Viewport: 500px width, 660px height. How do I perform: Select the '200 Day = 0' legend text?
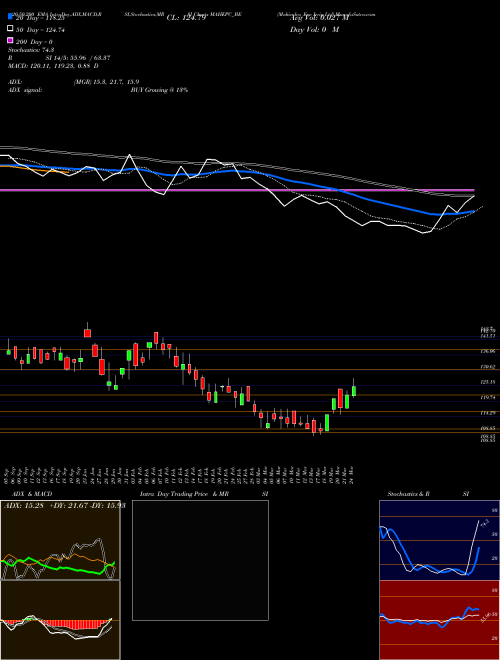click(x=35, y=42)
